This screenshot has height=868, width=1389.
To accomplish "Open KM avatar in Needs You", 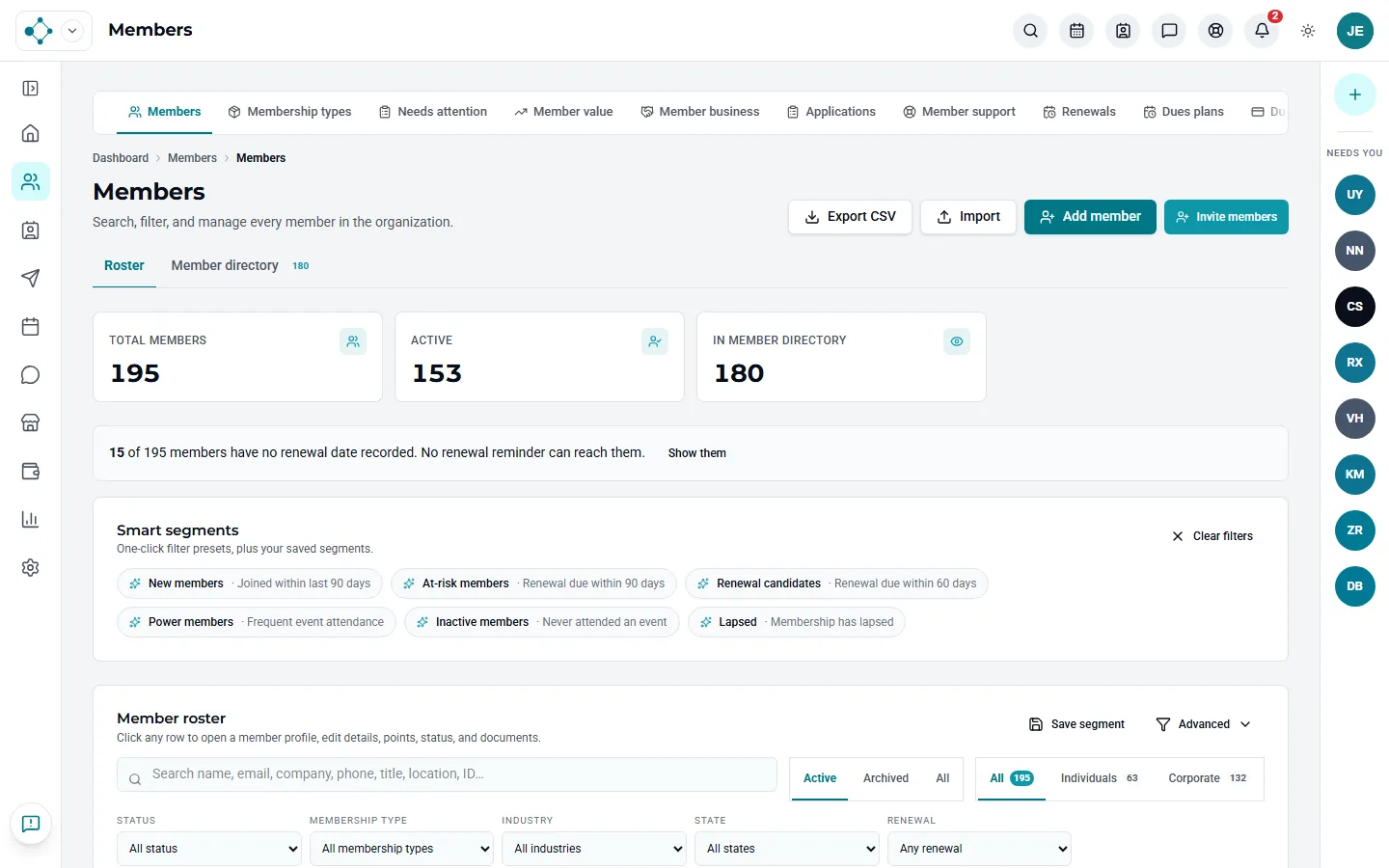I will click(1354, 475).
